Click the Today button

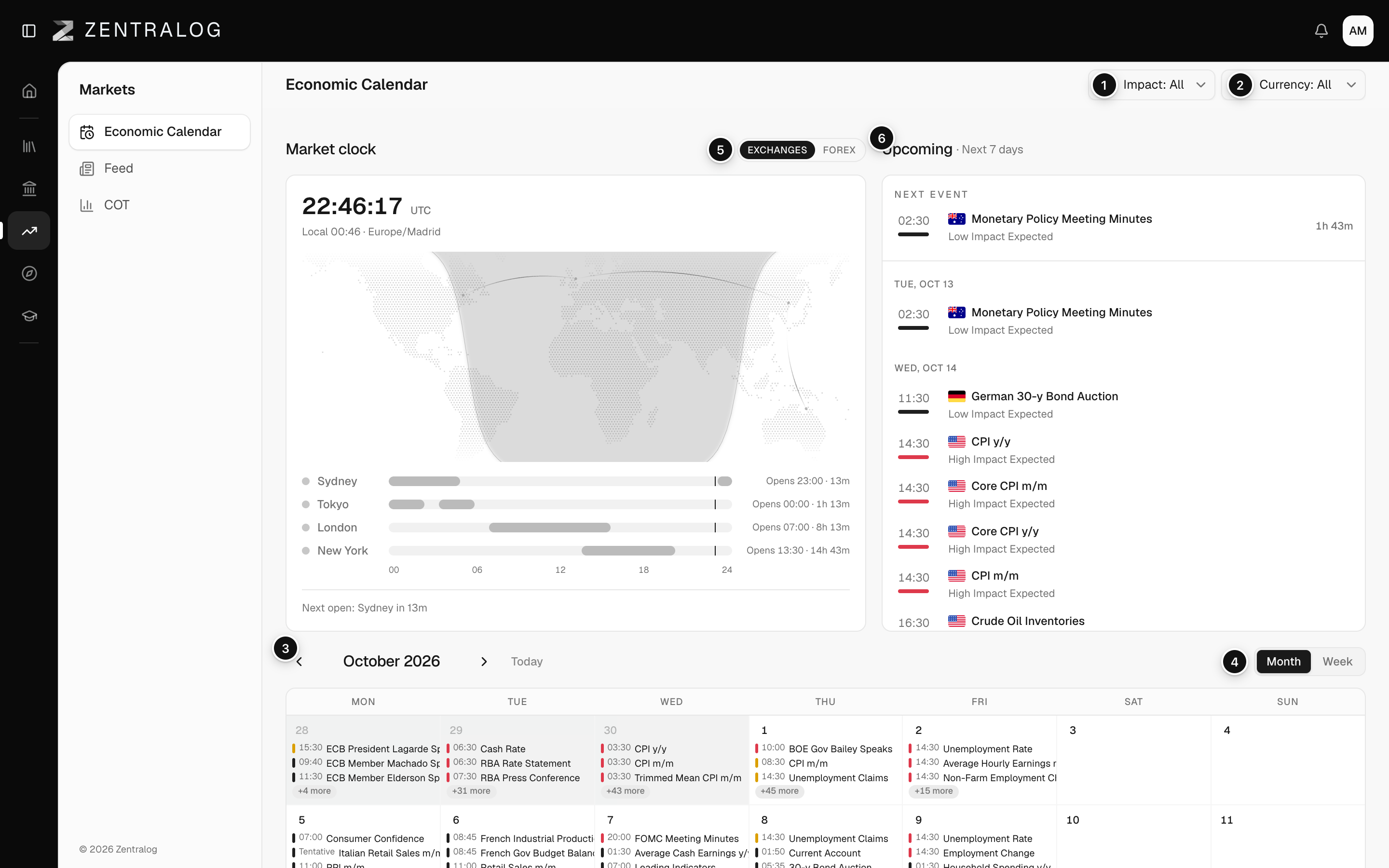click(526, 662)
